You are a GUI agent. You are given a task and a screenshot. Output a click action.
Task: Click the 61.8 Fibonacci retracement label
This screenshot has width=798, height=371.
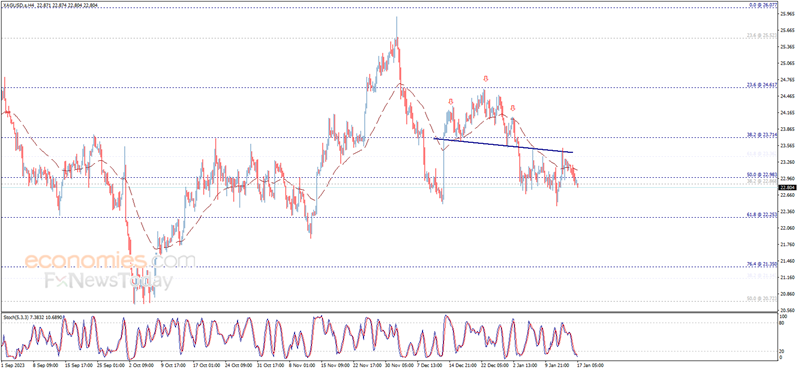click(x=762, y=215)
